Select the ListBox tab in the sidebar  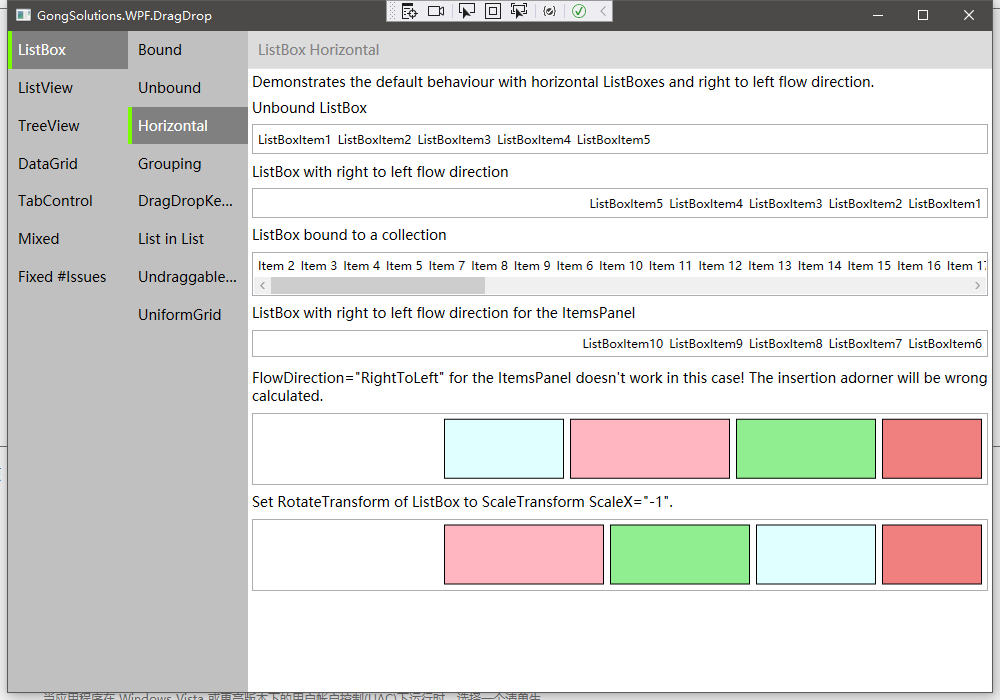[x=68, y=50]
